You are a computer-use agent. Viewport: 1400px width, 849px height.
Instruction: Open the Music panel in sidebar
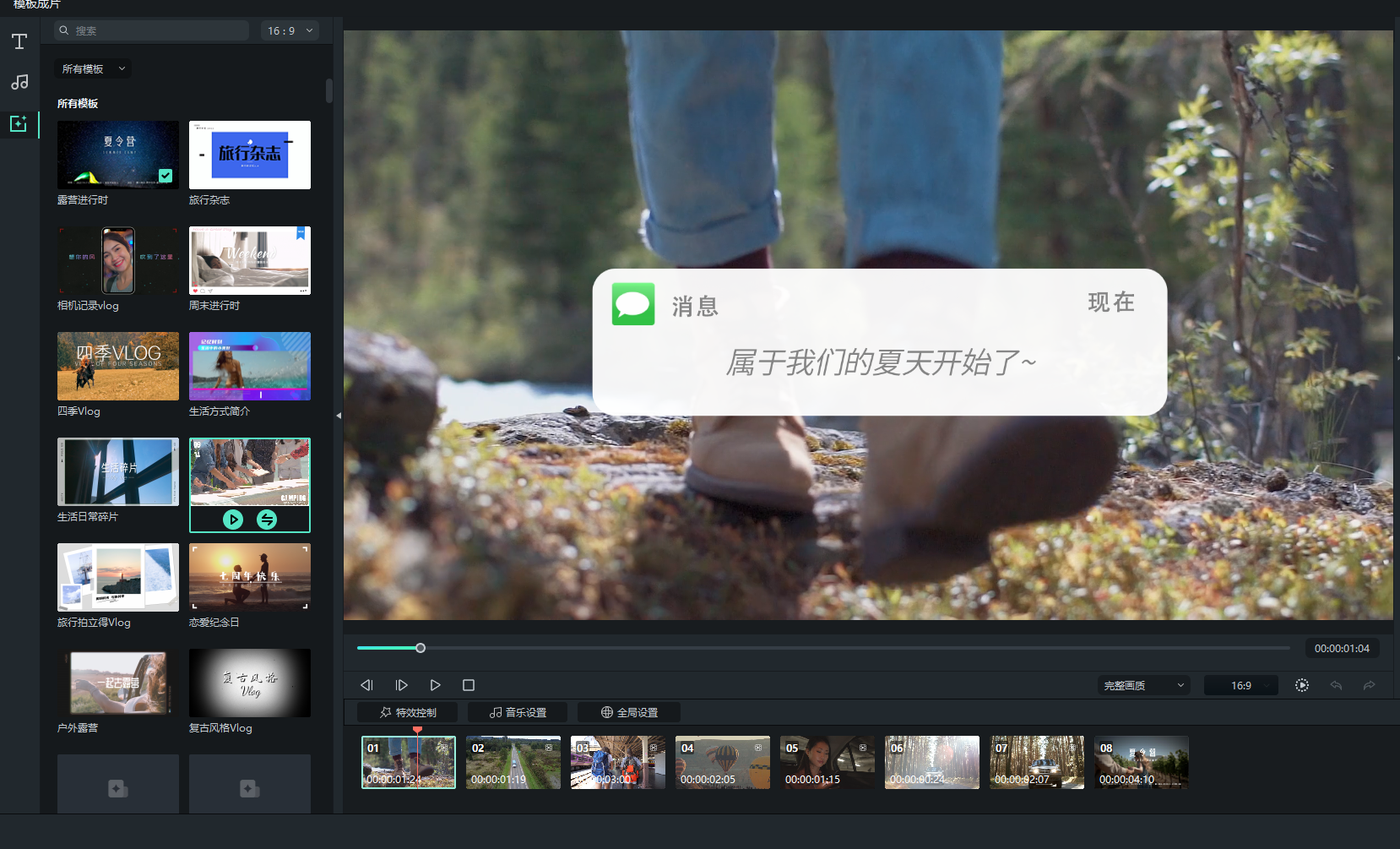[19, 82]
